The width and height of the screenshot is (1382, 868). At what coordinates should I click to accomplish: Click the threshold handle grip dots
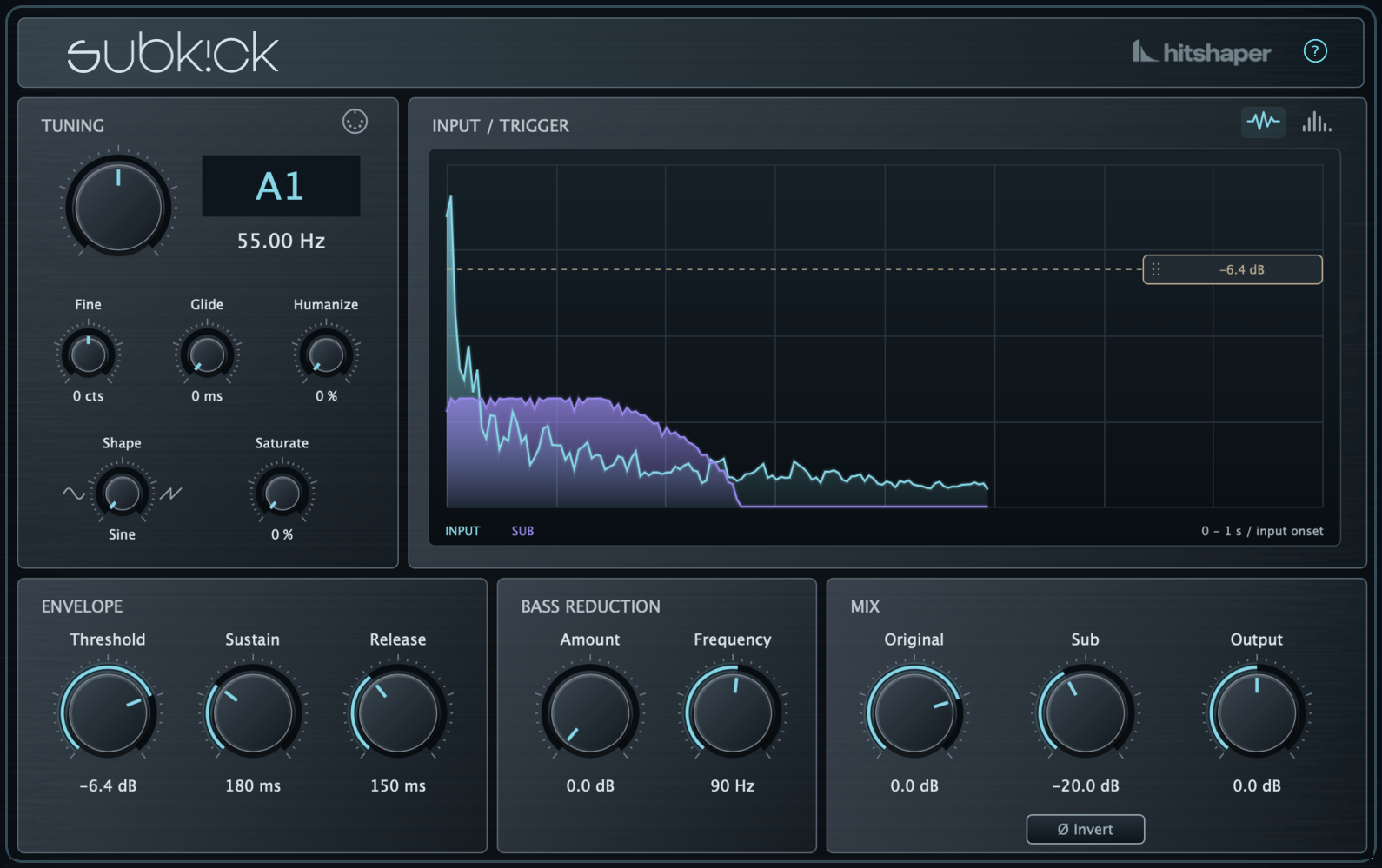(1156, 269)
